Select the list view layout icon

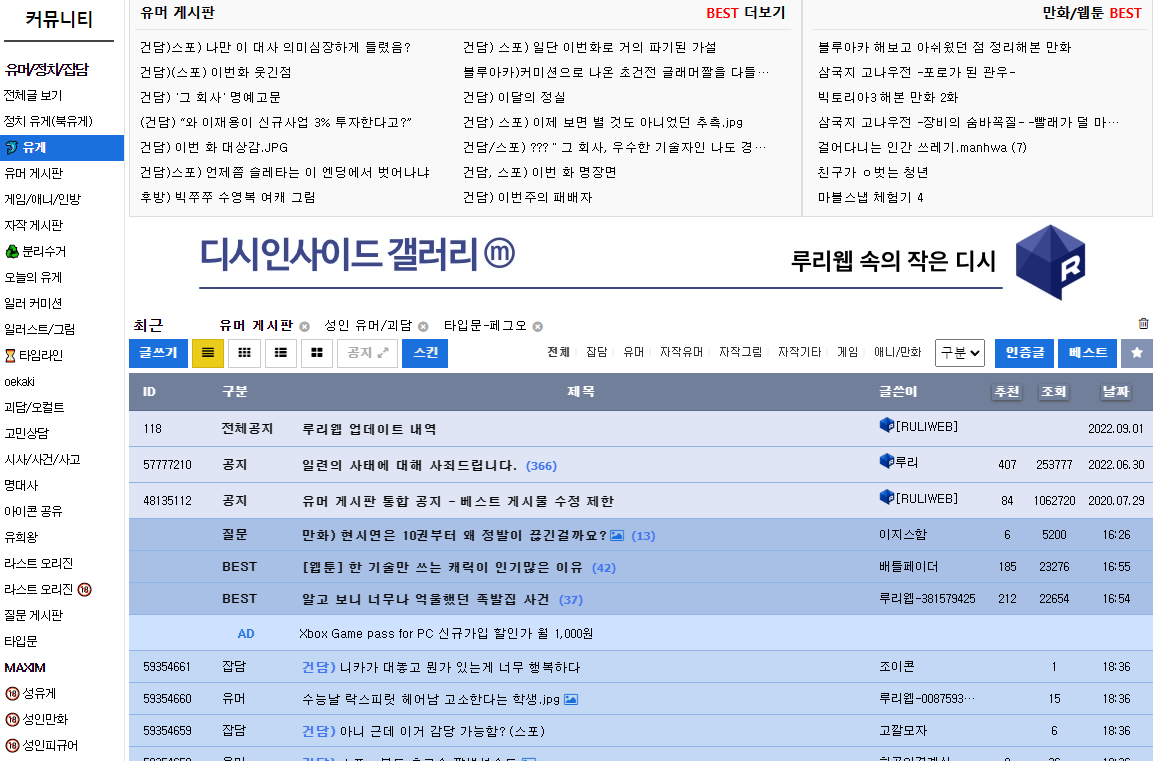click(207, 353)
